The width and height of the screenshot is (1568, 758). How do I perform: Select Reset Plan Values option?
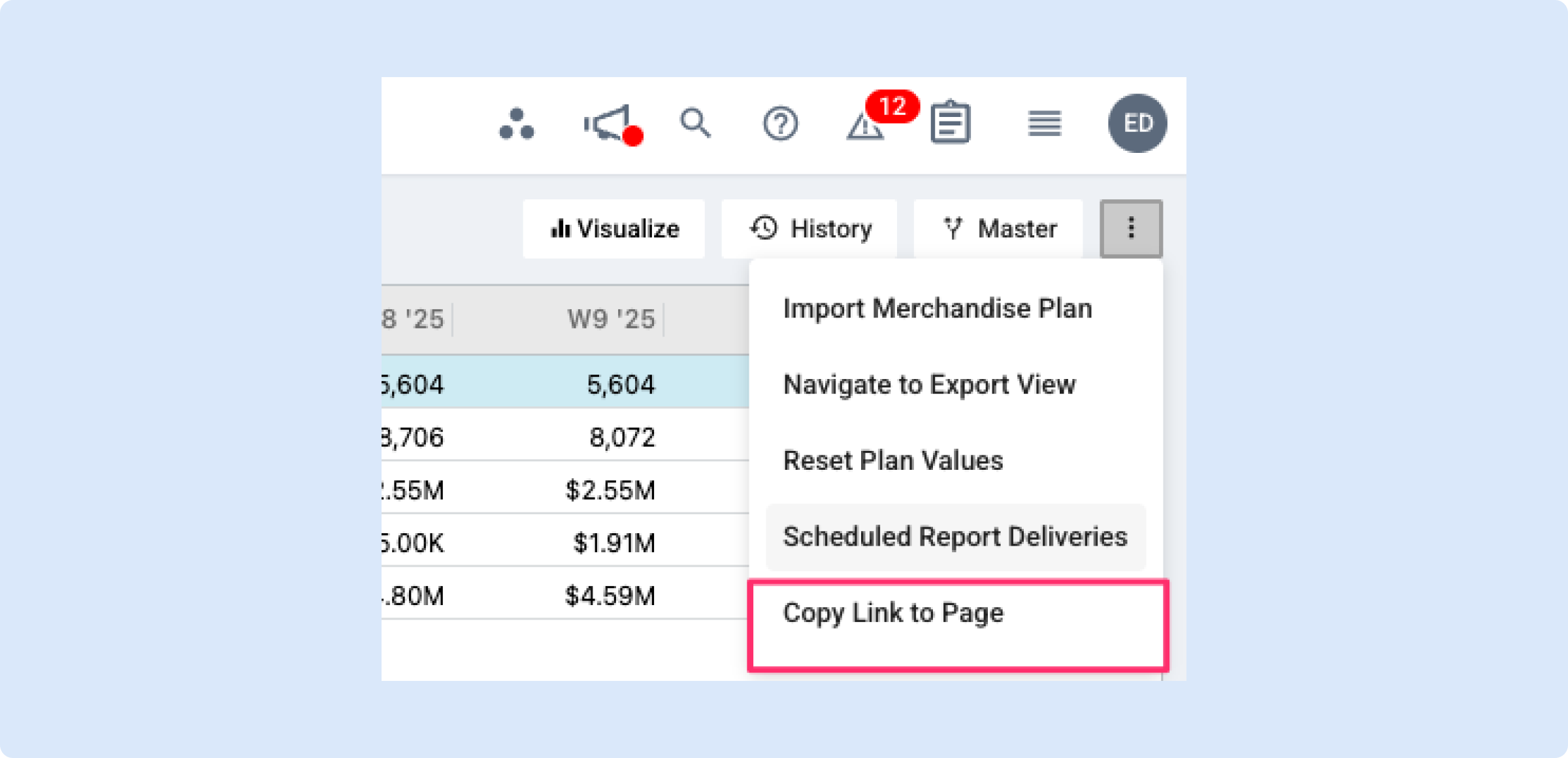[892, 461]
